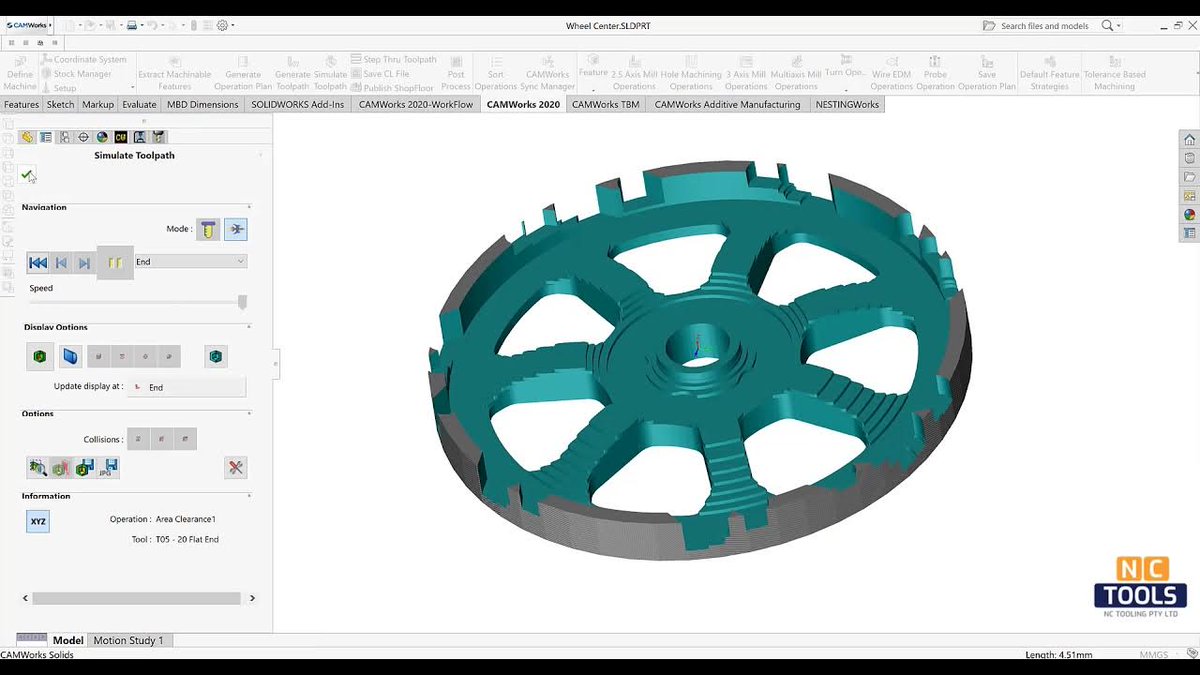This screenshot has width=1200, height=675.
Task: Toggle third grey display option in row
Action: (x=145, y=356)
